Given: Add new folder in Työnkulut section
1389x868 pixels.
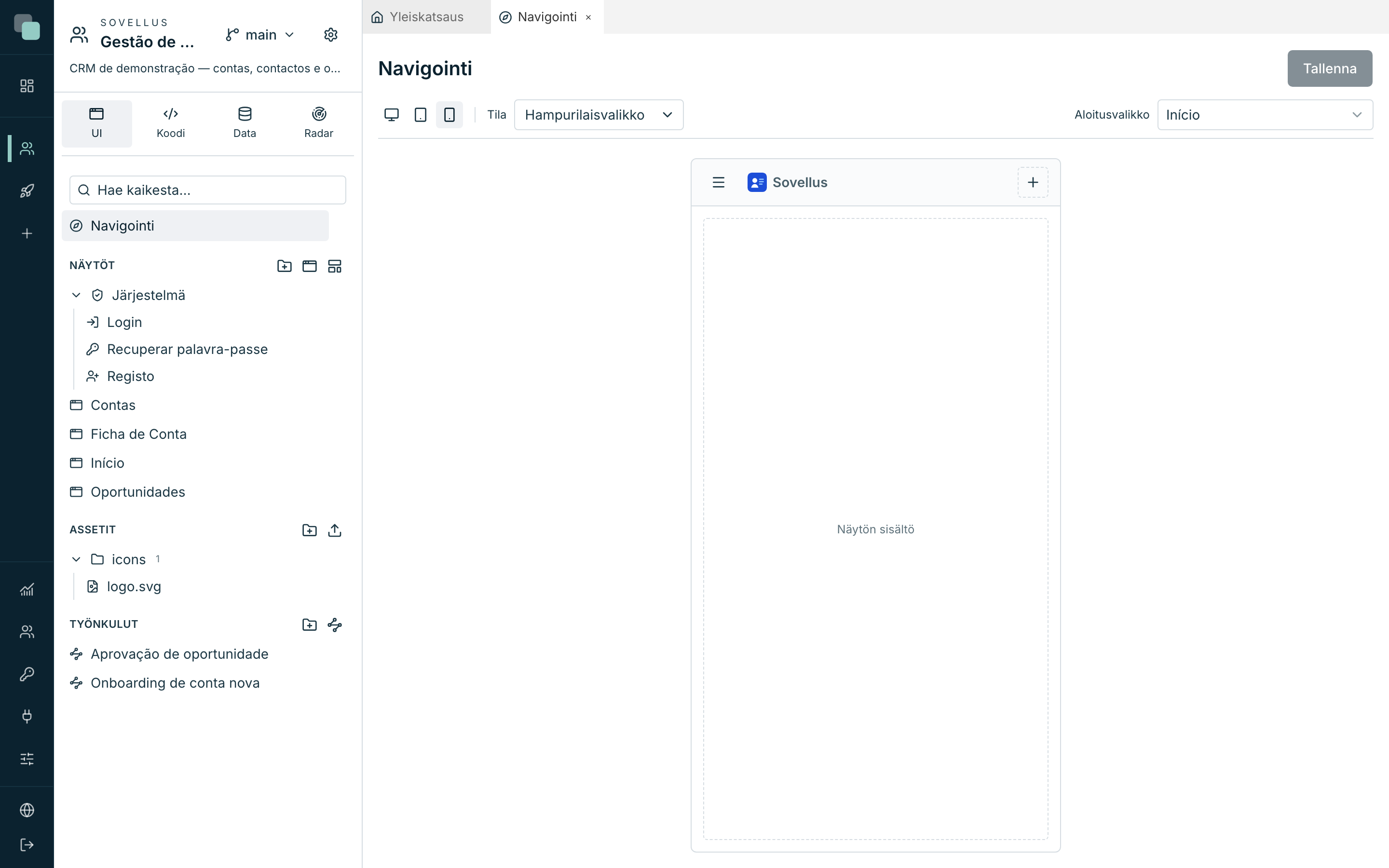Looking at the screenshot, I should click(309, 624).
